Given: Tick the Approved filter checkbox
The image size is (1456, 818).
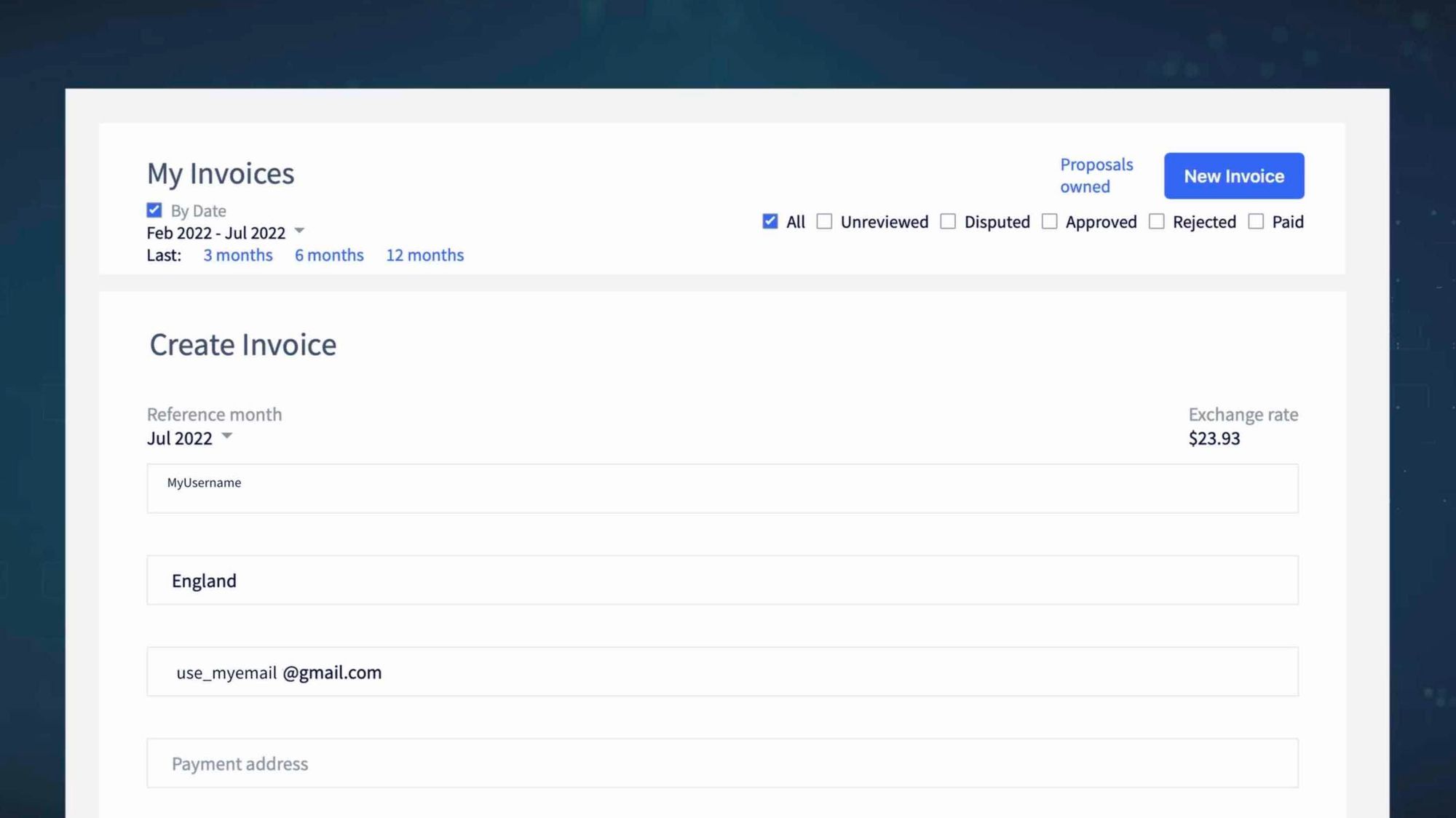Looking at the screenshot, I should (1049, 221).
